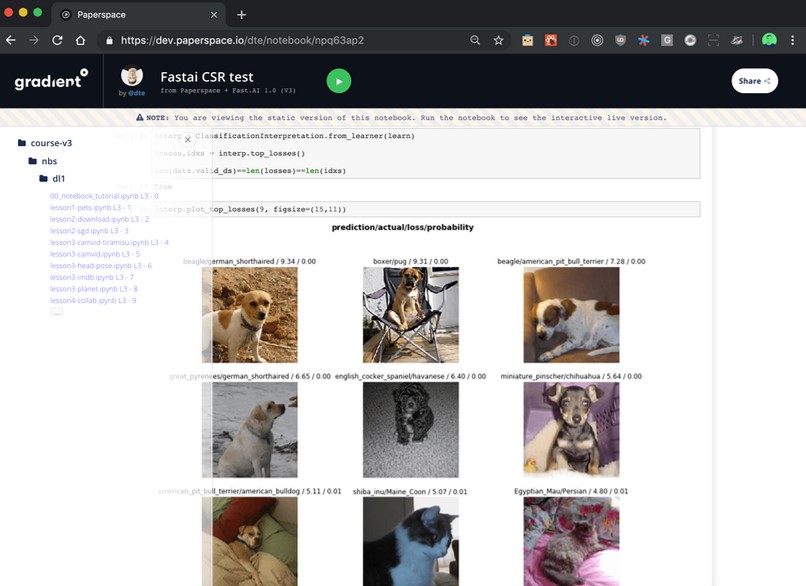806x586 pixels.
Task: Collapse the dl1 folder
Action: coord(58,179)
